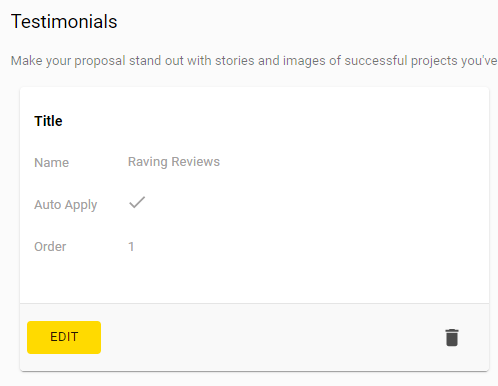498x386 pixels.
Task: Click the empty card footer beside EDIT
Action: point(267,337)
